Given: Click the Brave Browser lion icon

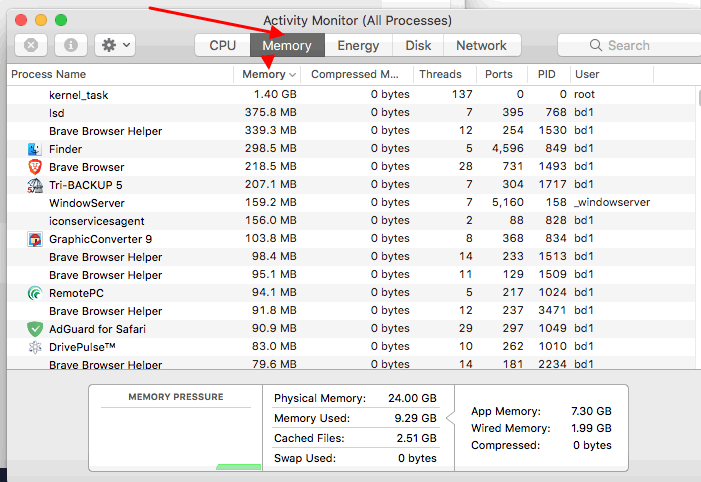Looking at the screenshot, I should pos(35,167).
